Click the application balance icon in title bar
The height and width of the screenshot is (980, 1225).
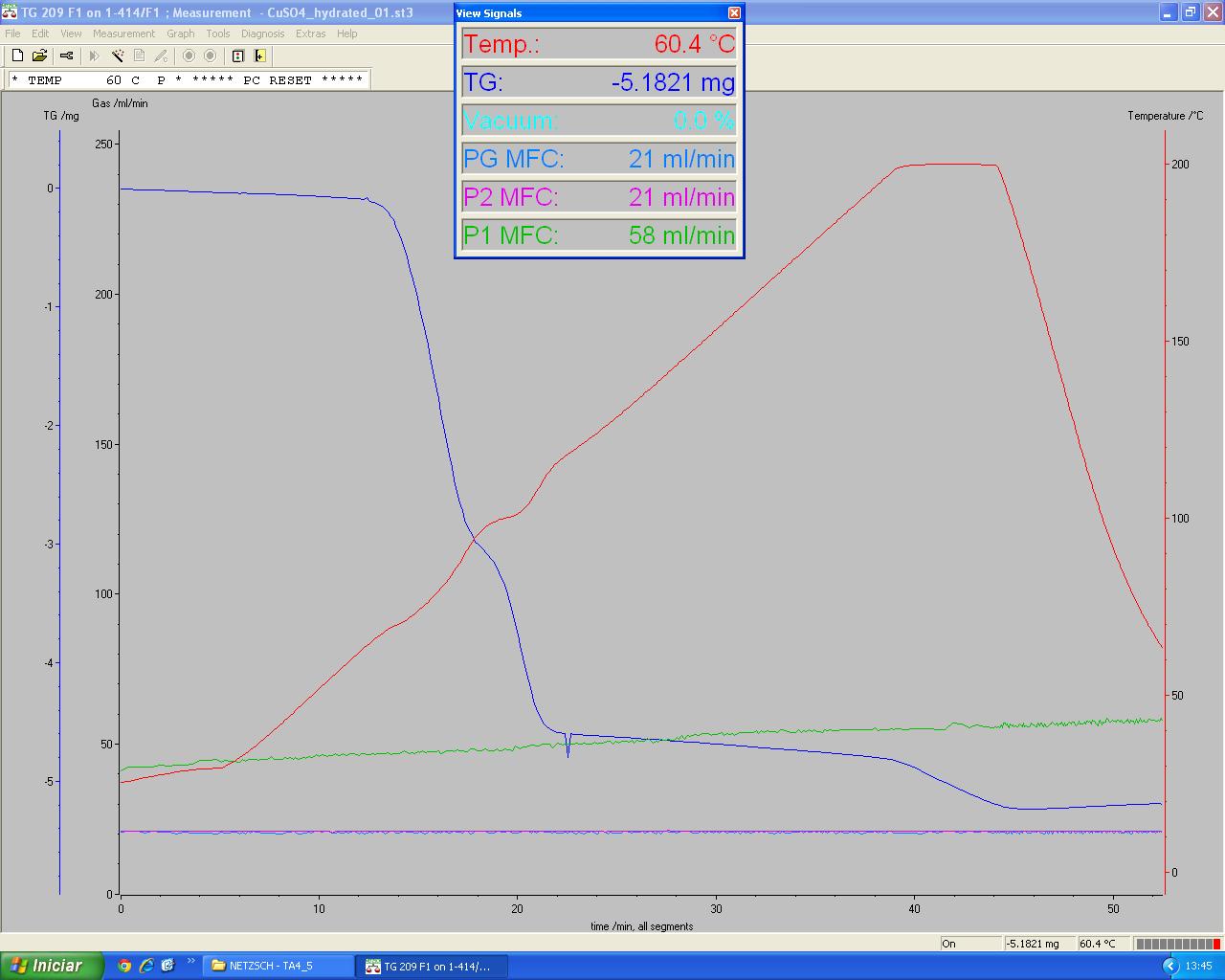10,12
